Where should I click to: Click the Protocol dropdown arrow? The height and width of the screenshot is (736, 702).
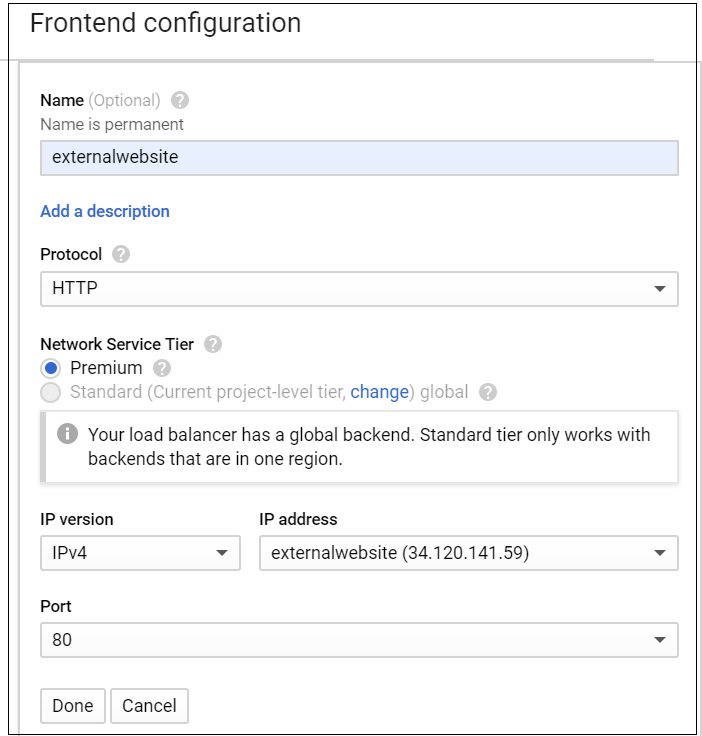click(x=659, y=289)
